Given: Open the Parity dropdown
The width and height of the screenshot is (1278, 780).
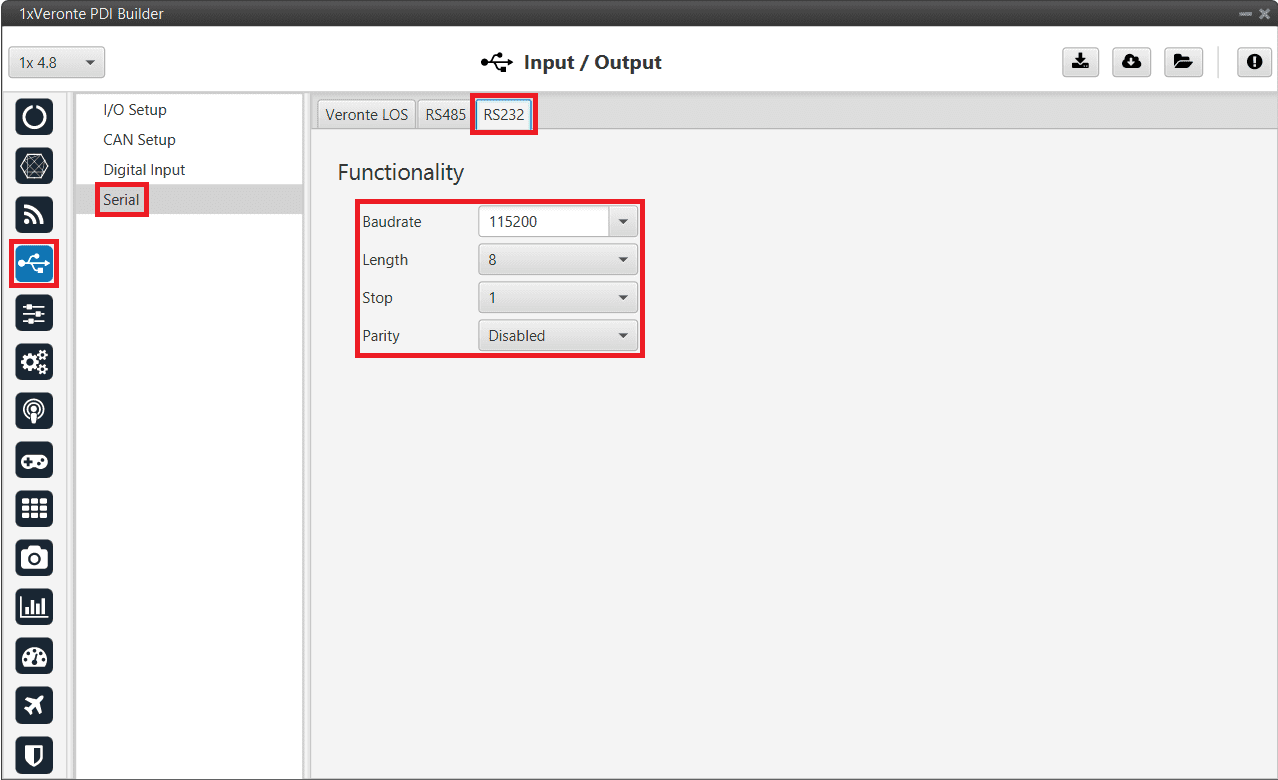Looking at the screenshot, I should tap(557, 336).
